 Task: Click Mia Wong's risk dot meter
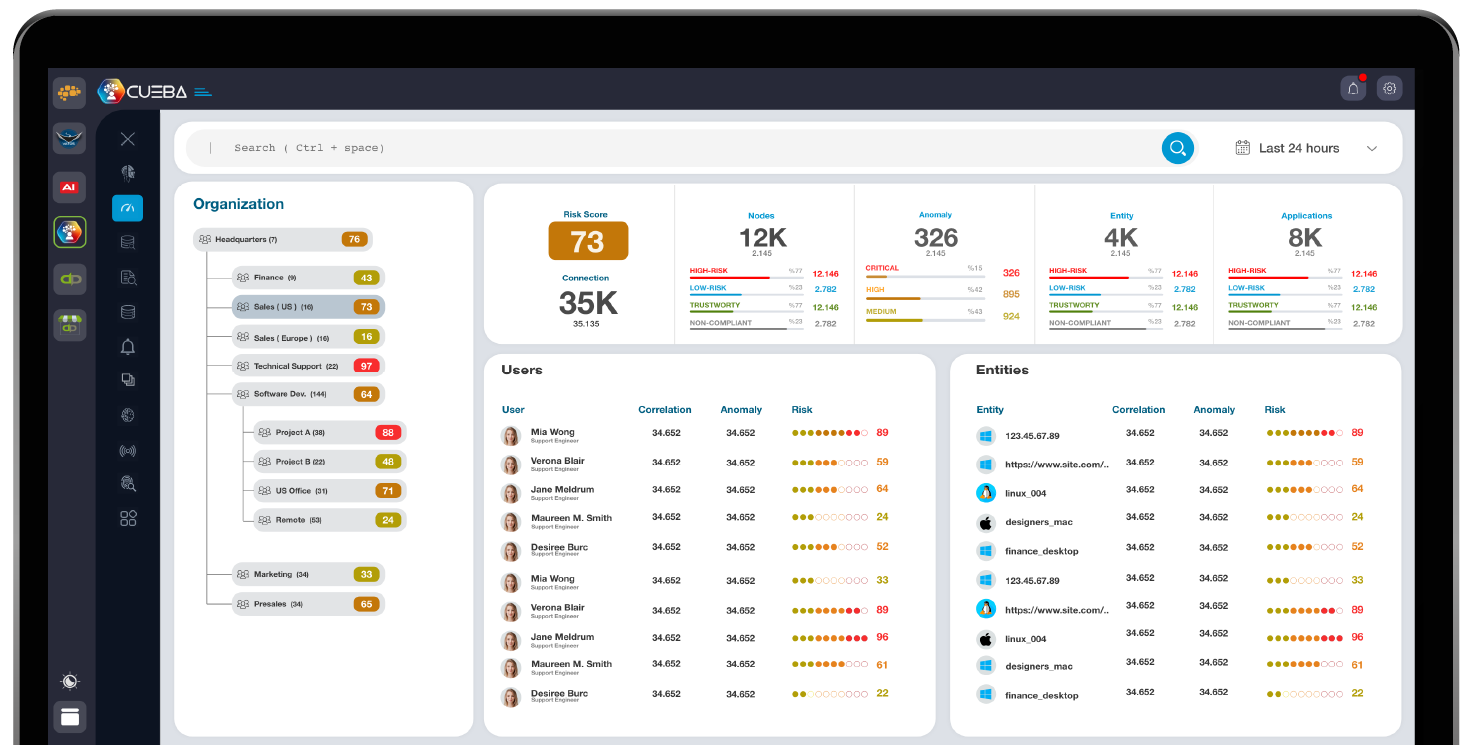point(824,432)
